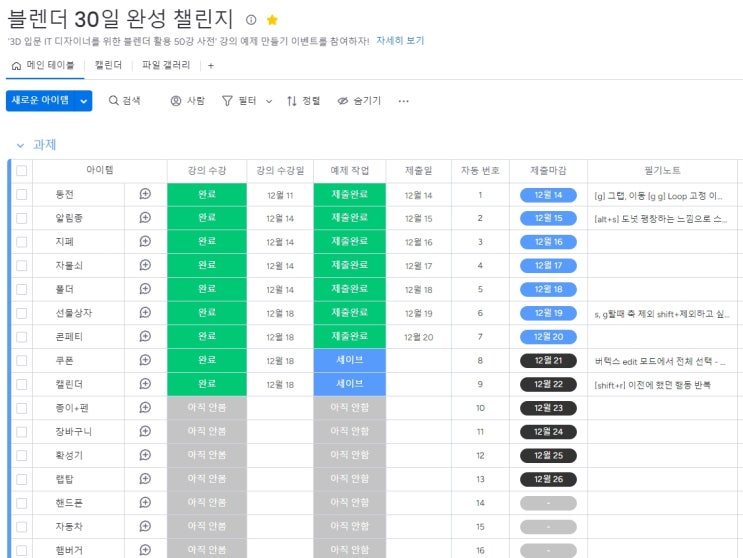Screen dimensions: 743x558
Task: Click the 자세히 보기 link
Action: click(x=400, y=41)
